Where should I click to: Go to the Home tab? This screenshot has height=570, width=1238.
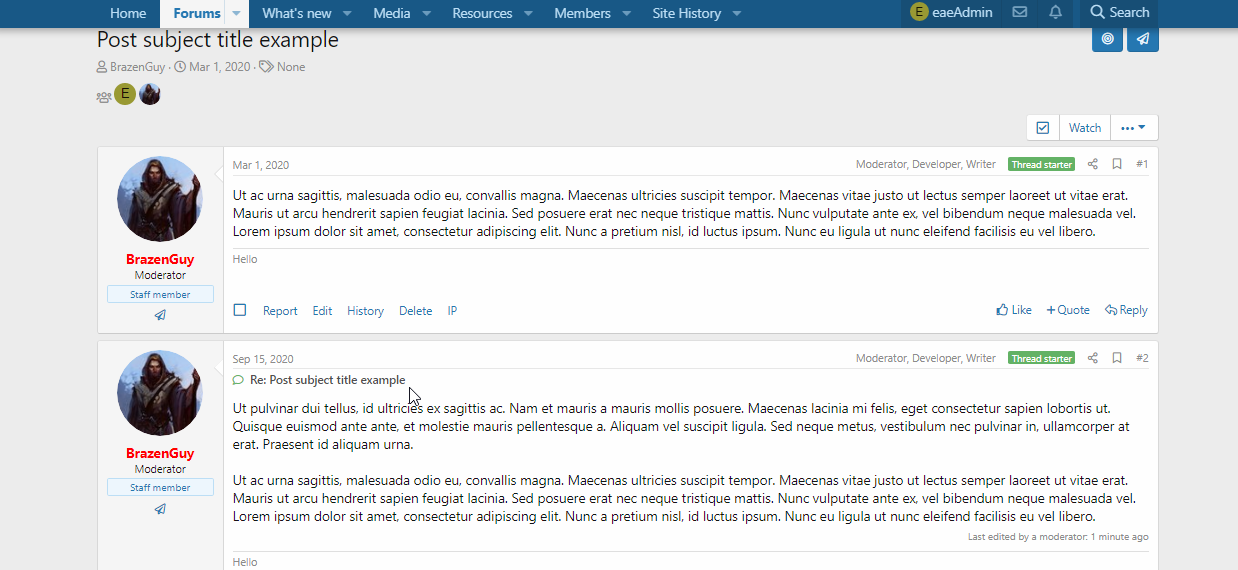pyautogui.click(x=128, y=14)
